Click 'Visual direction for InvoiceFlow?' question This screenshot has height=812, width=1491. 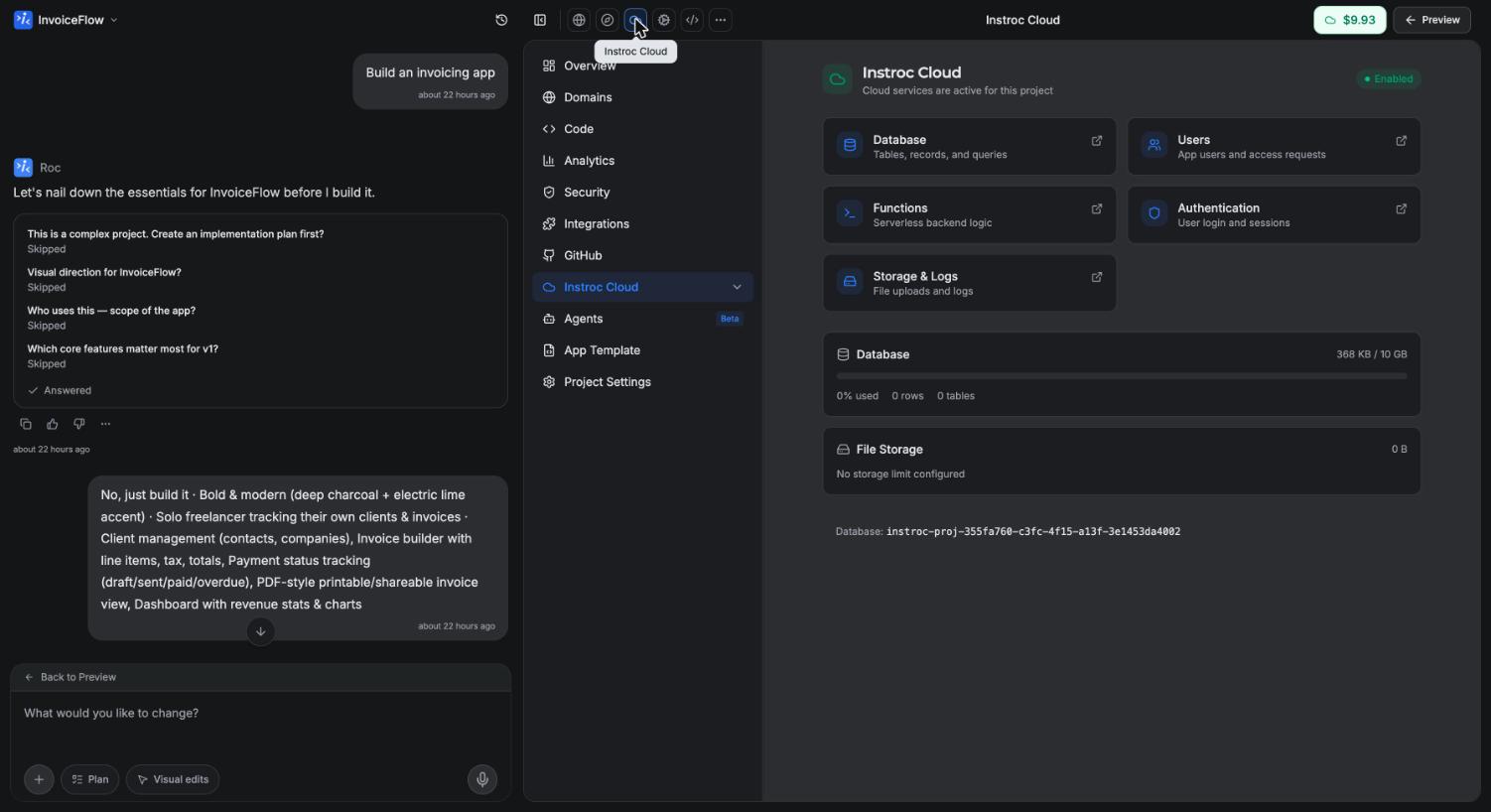click(104, 272)
